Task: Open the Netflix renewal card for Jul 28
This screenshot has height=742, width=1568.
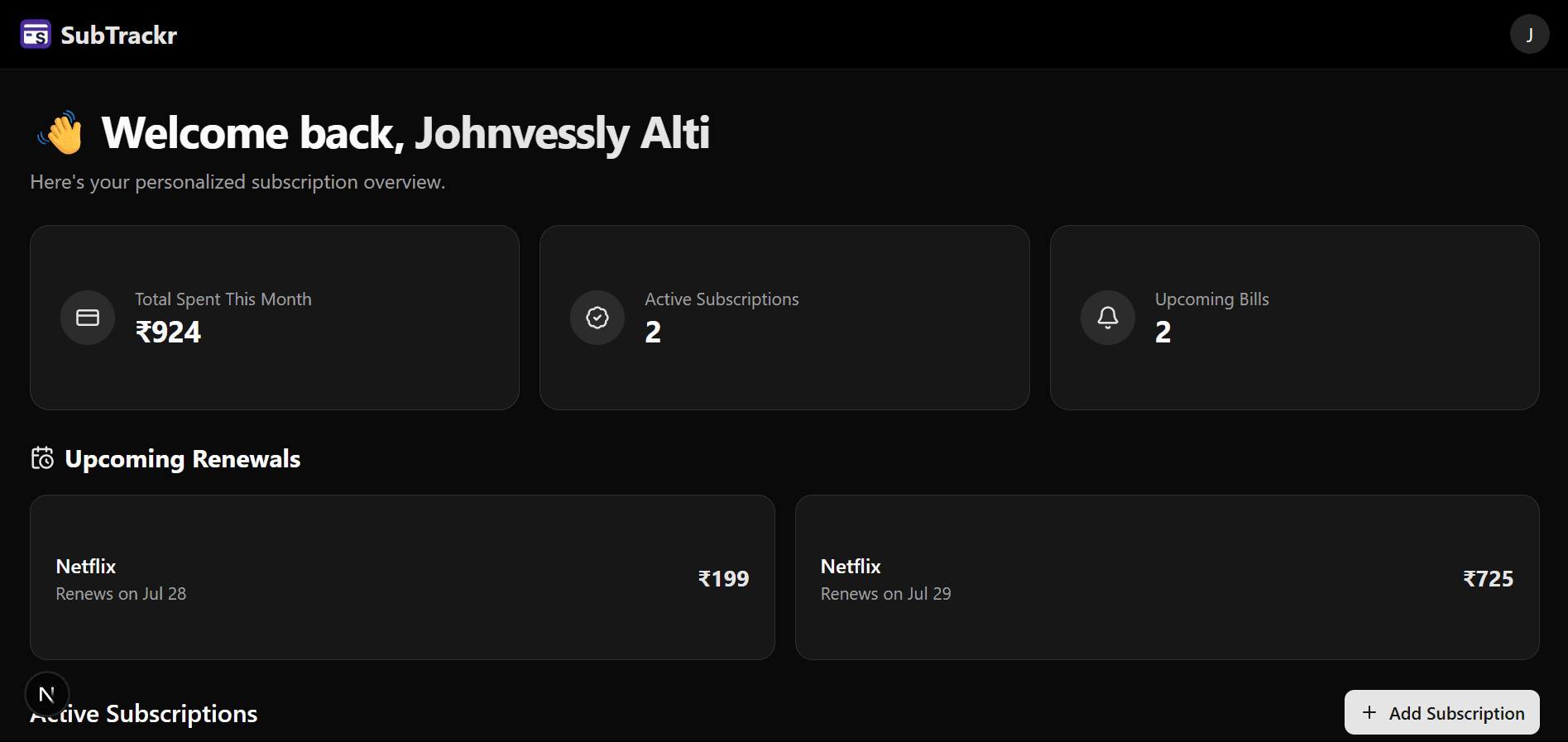Action: tap(402, 577)
